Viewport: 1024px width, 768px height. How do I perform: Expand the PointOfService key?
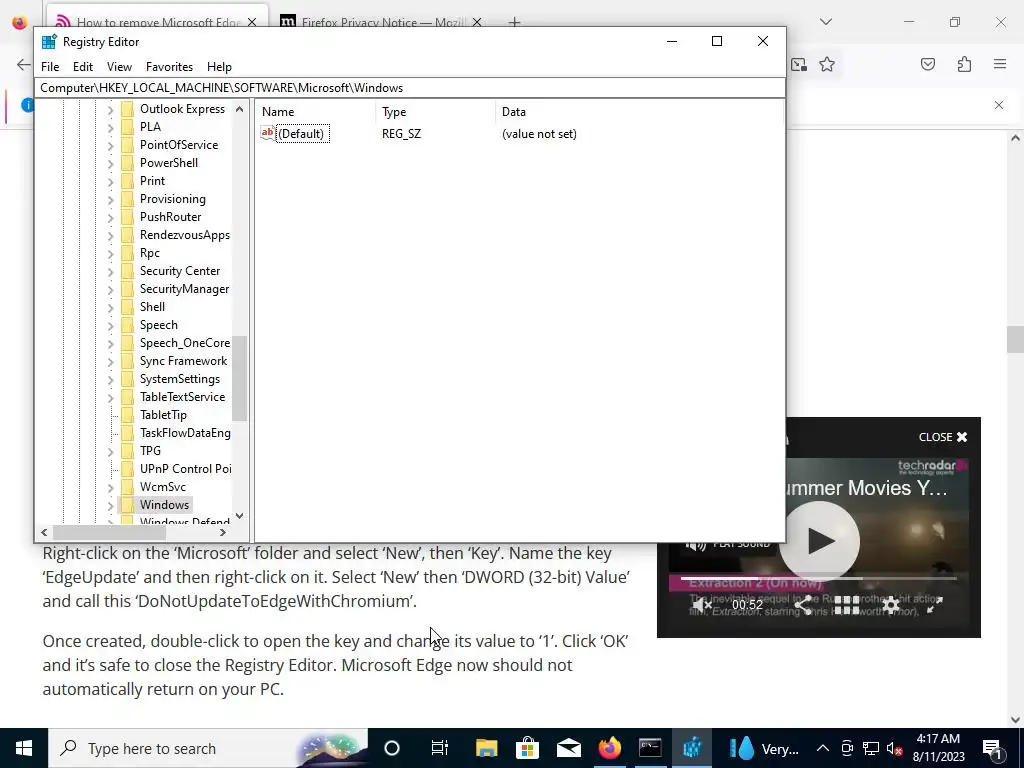pos(110,145)
